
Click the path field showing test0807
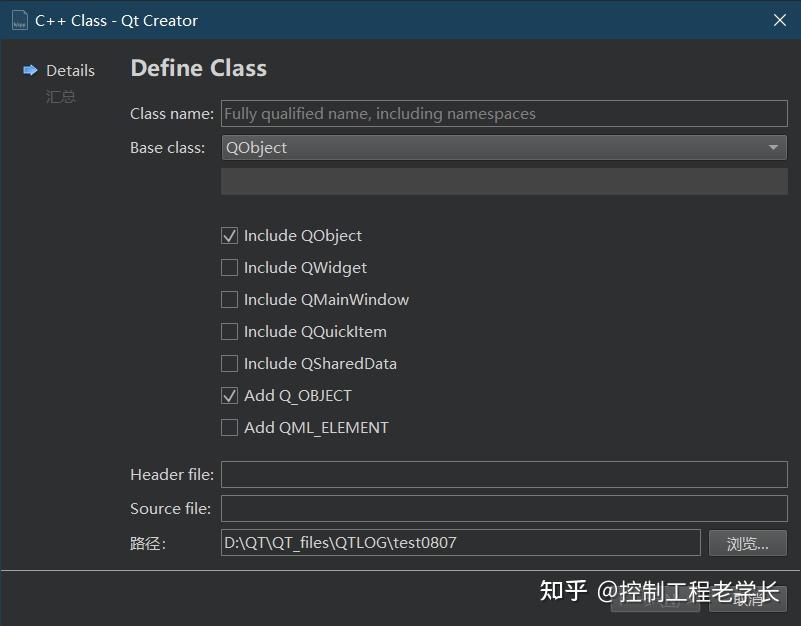pyautogui.click(x=460, y=542)
